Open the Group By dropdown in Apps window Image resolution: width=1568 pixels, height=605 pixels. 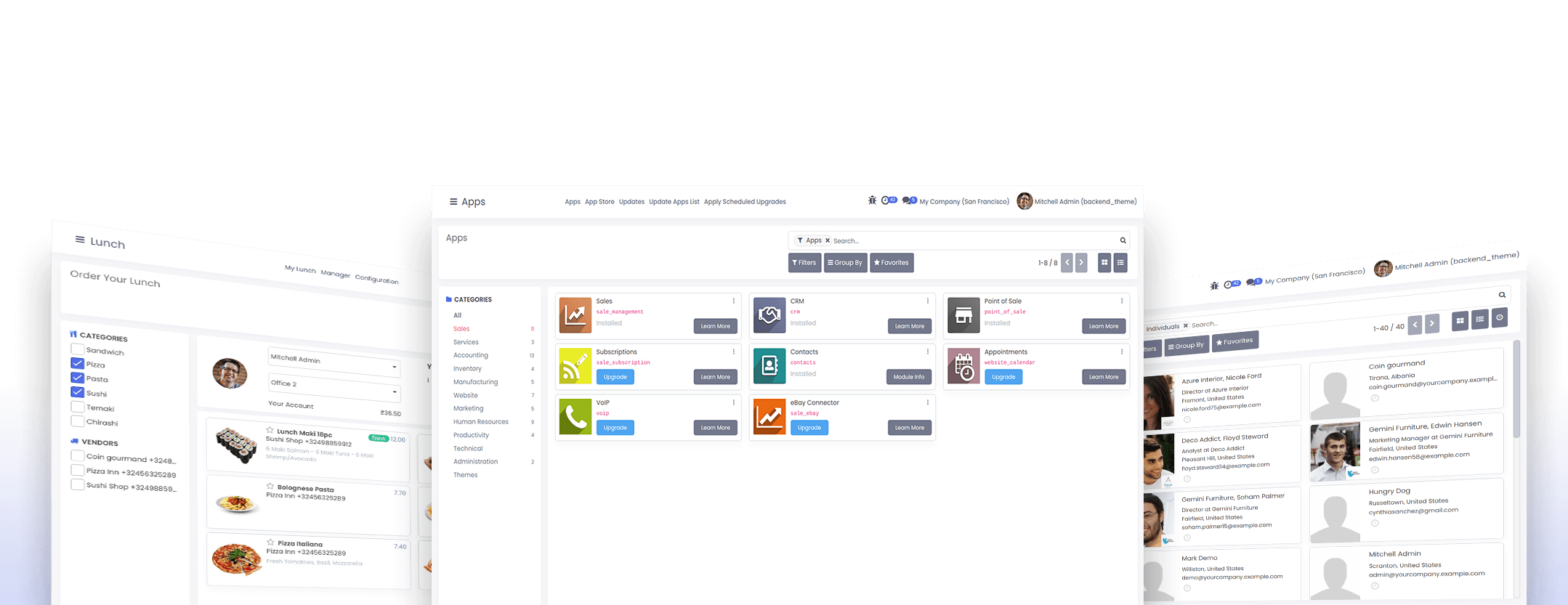point(845,263)
